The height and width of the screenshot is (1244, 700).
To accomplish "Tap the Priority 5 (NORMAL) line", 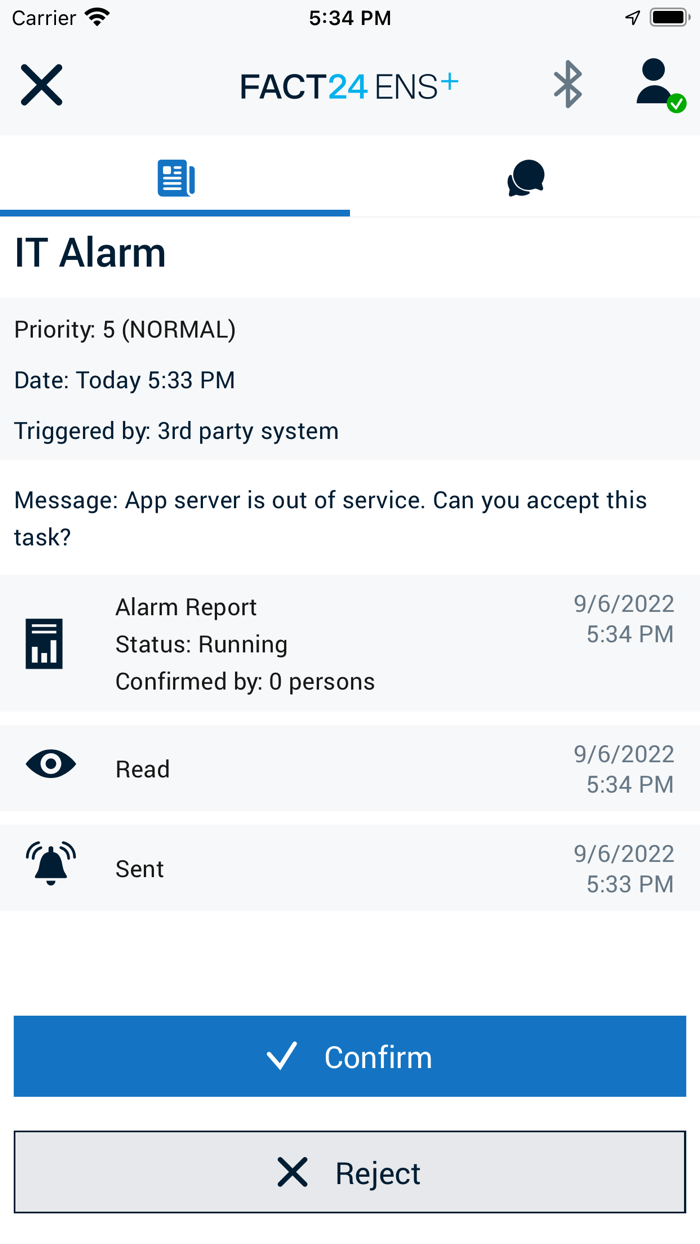I will pos(125,329).
